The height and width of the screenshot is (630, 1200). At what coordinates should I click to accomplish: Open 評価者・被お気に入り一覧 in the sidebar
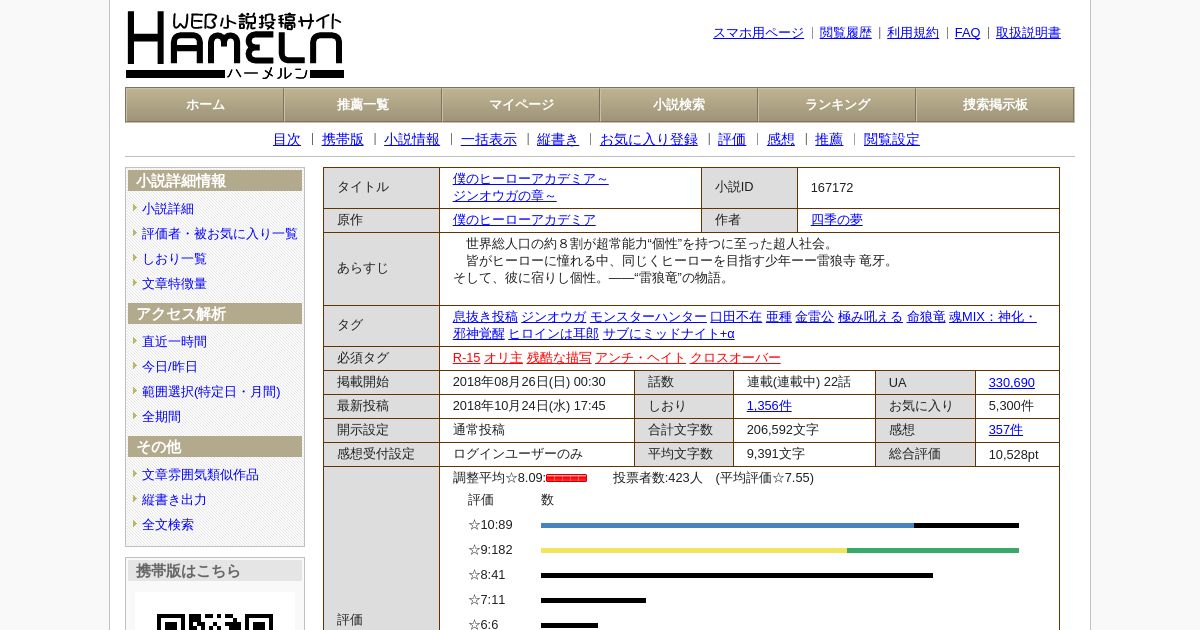coord(220,234)
